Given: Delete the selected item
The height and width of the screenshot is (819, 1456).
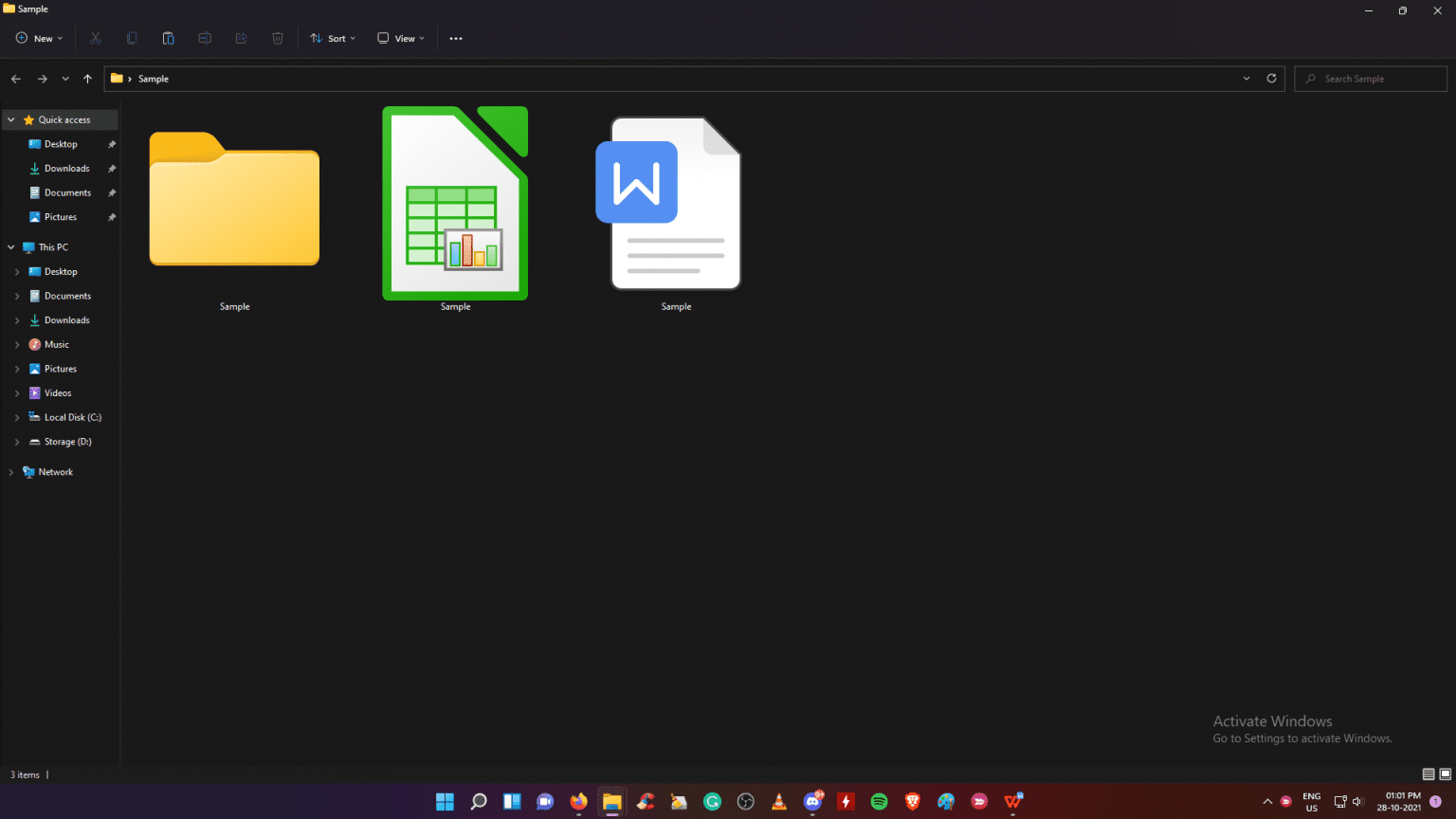Looking at the screenshot, I should tap(277, 38).
